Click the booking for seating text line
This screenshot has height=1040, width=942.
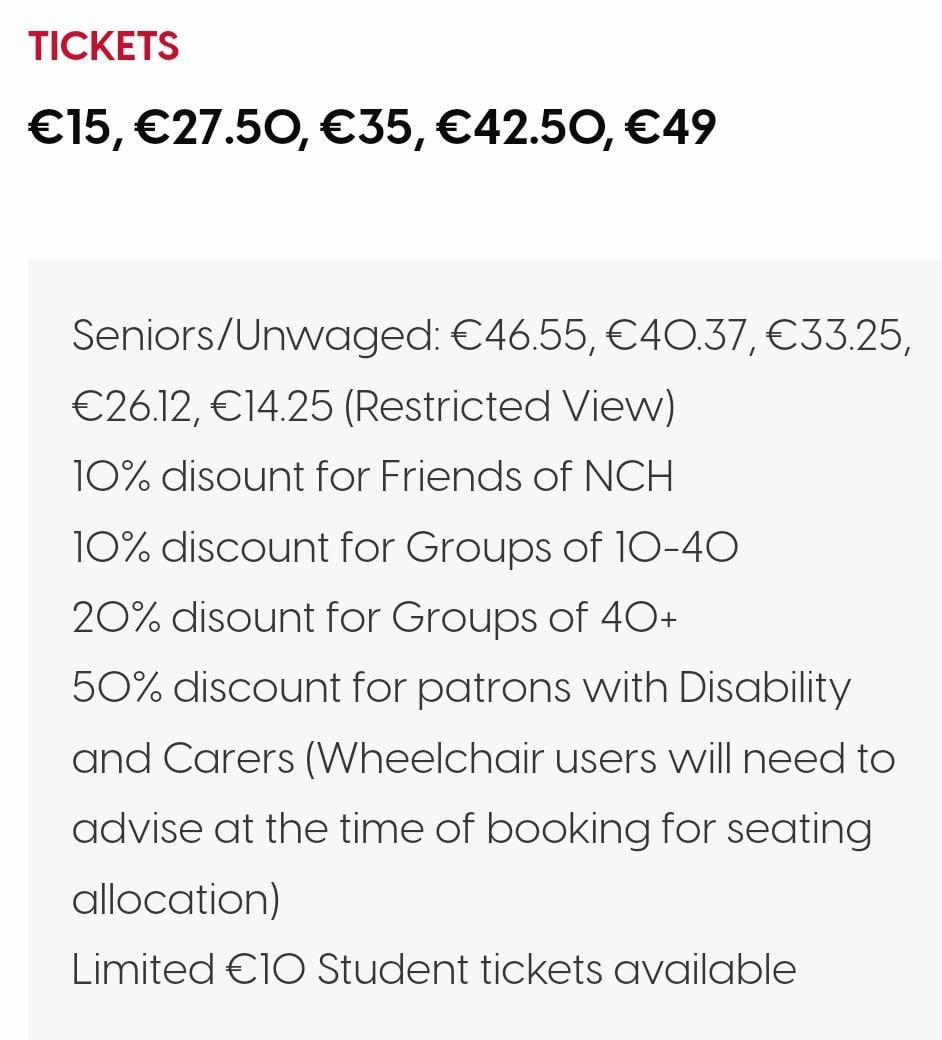pyautogui.click(x=472, y=829)
